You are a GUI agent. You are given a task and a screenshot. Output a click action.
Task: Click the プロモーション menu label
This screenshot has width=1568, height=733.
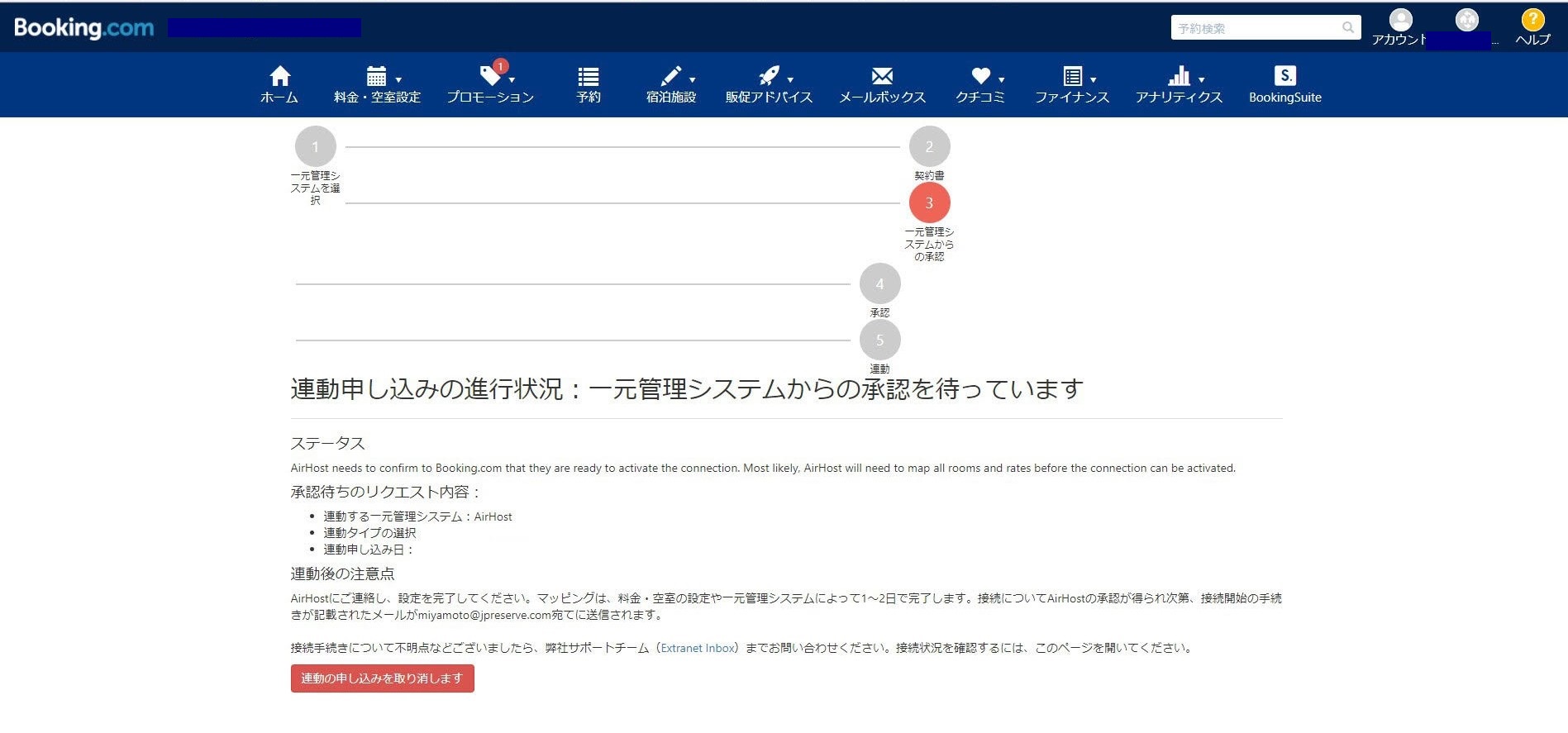(x=490, y=98)
